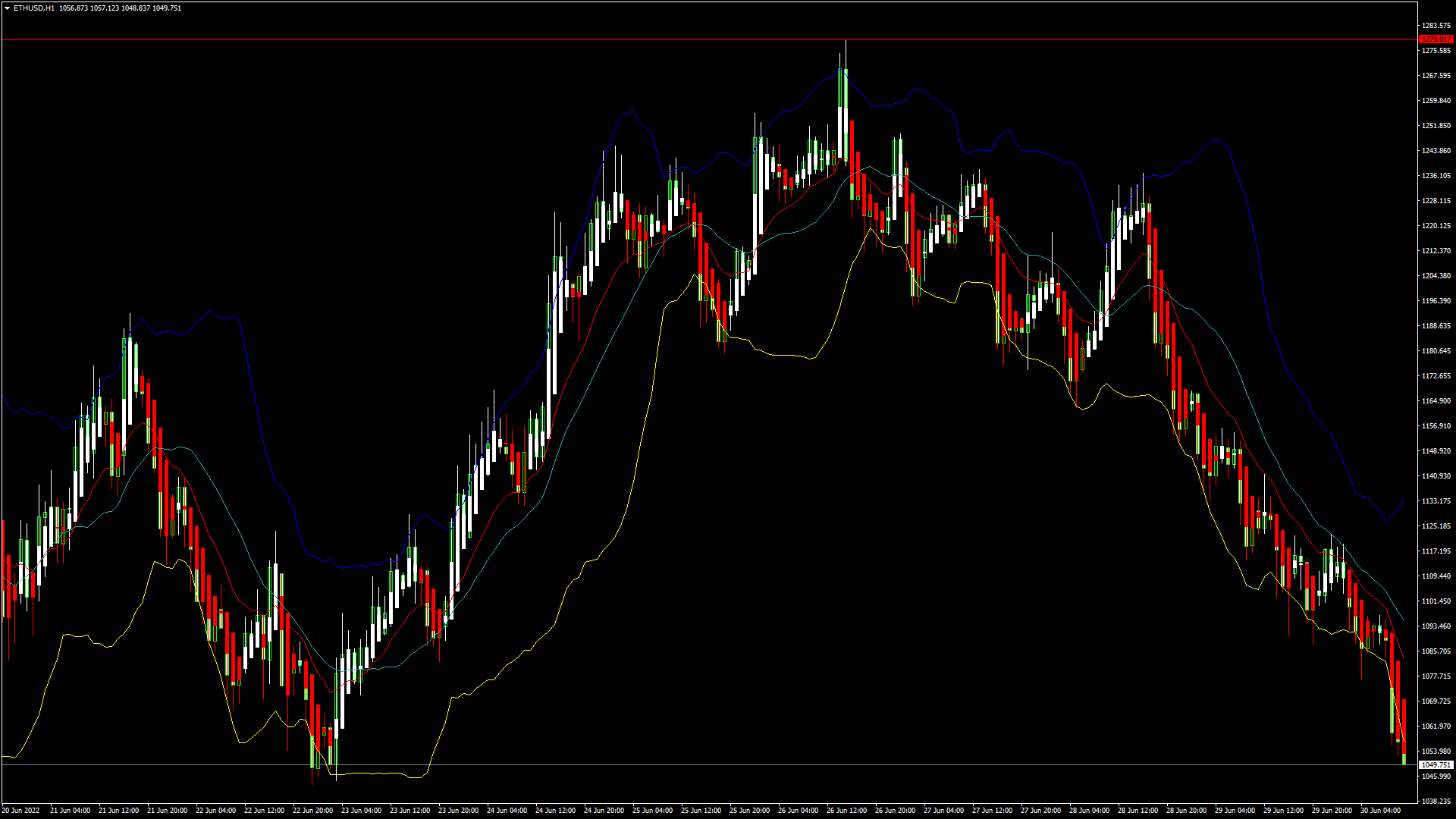This screenshot has height=819, width=1456.
Task: Select the red horizontal line at 1279.017
Action: pos(455,39)
